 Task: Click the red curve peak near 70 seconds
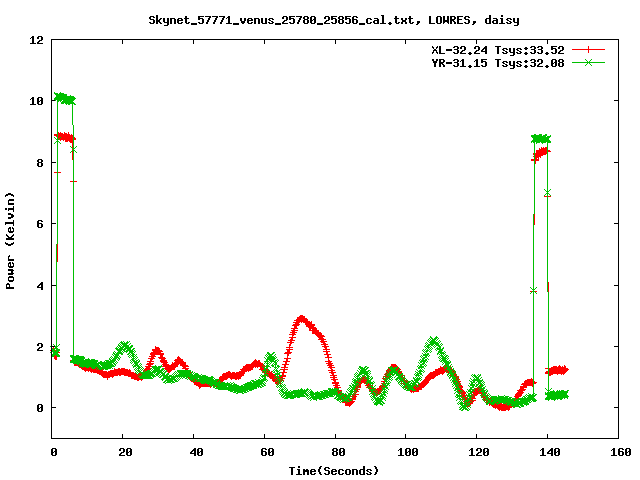pos(301,319)
